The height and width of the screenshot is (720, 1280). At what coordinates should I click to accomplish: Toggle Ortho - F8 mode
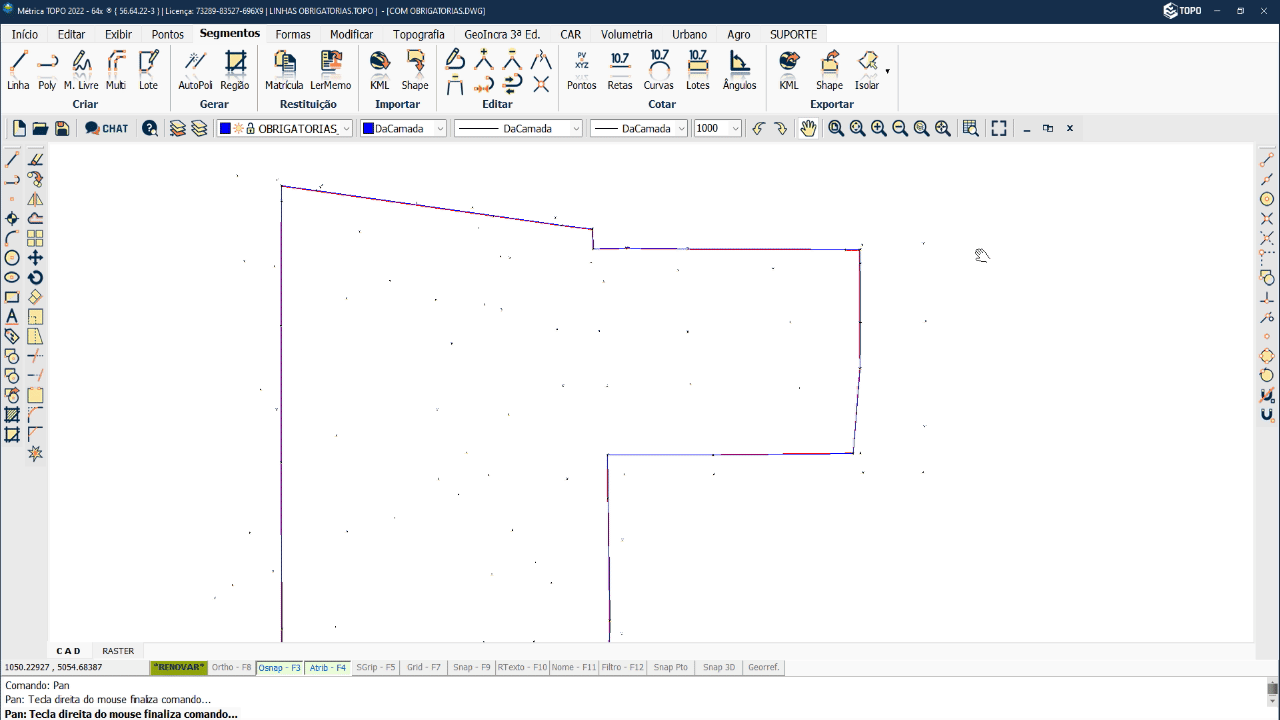230,667
